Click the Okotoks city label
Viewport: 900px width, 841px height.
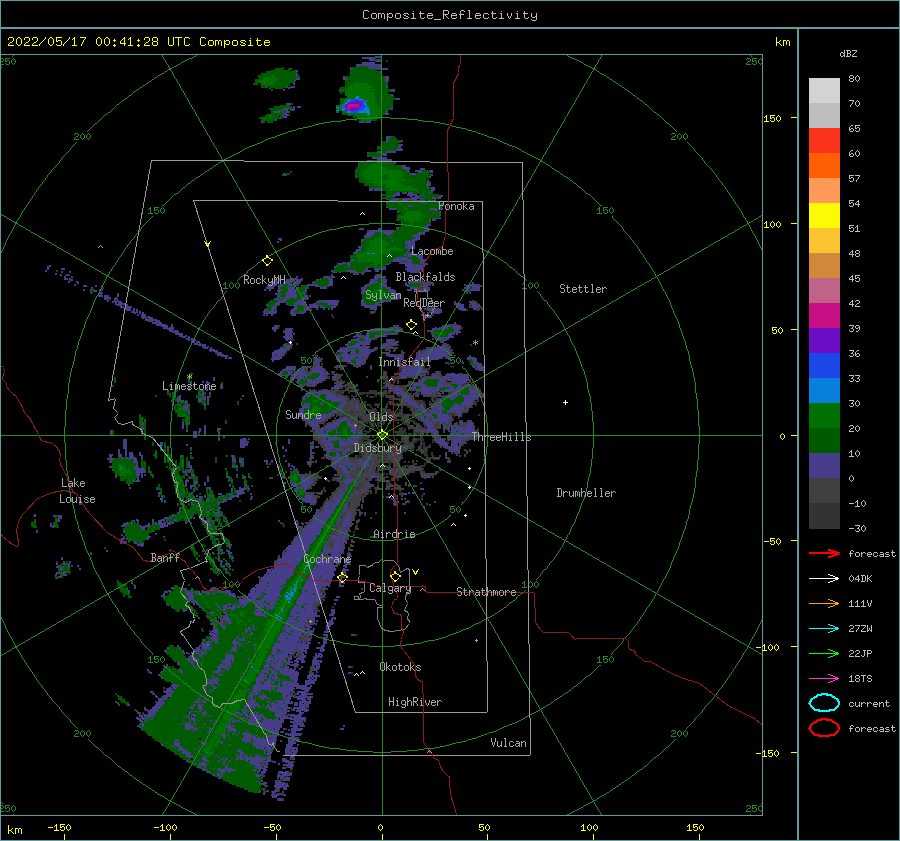400,666
